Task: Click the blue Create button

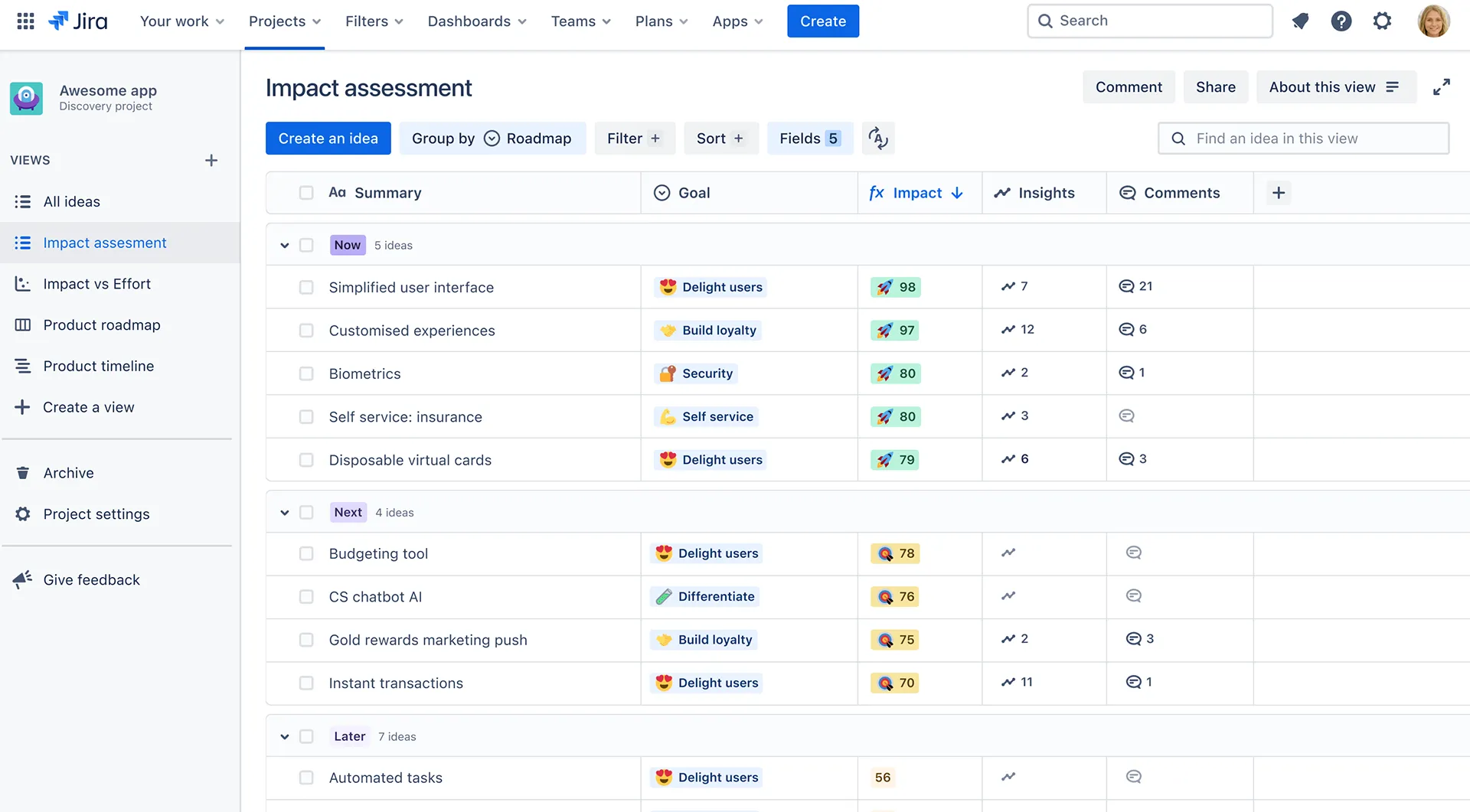Action: click(x=823, y=21)
